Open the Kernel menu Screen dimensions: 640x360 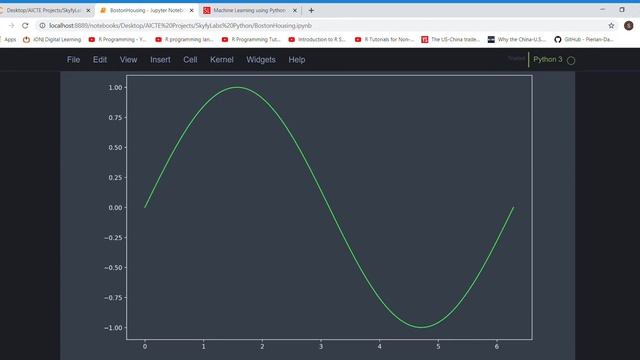click(222, 60)
